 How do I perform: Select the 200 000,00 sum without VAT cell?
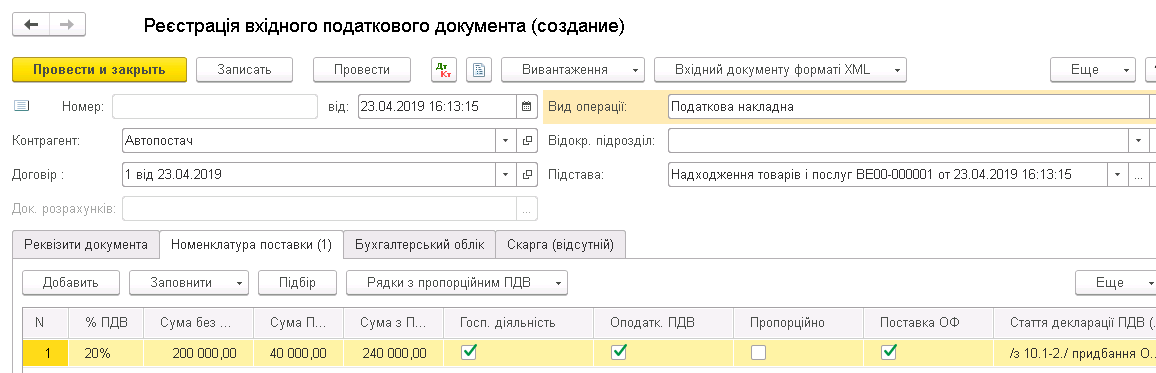pyautogui.click(x=199, y=353)
